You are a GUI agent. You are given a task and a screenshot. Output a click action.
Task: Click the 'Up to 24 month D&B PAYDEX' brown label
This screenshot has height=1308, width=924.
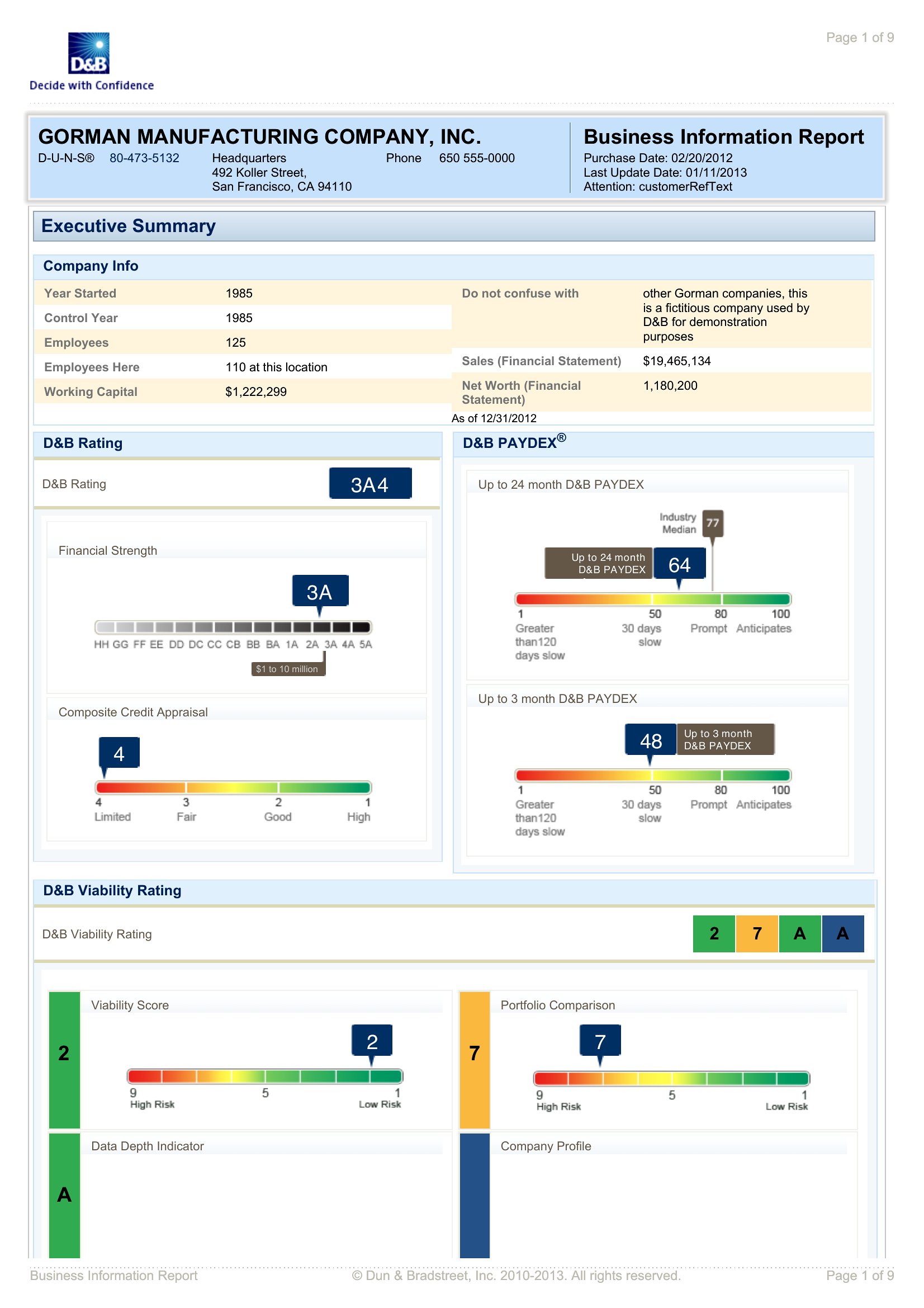pos(599,564)
